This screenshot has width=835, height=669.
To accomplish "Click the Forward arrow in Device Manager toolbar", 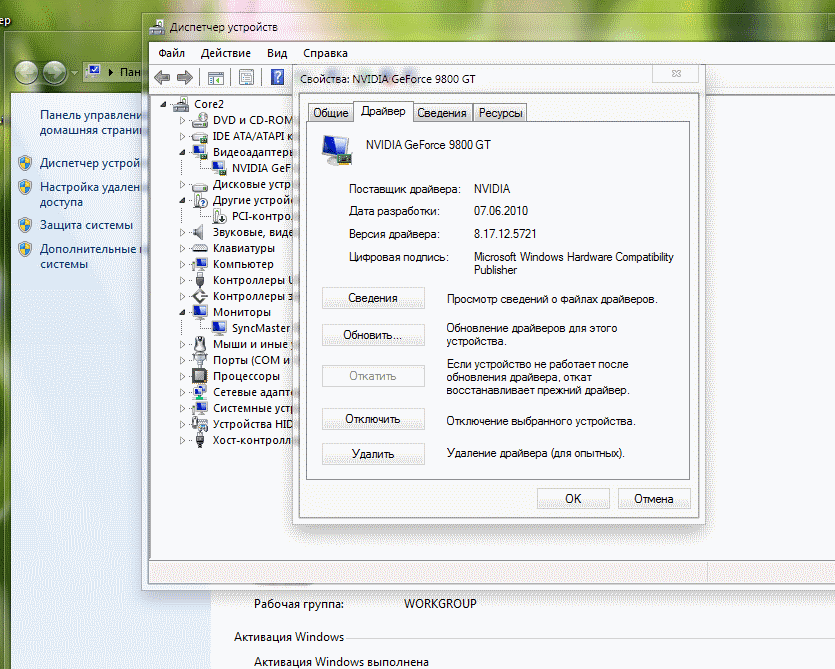I will pyautogui.click(x=184, y=78).
